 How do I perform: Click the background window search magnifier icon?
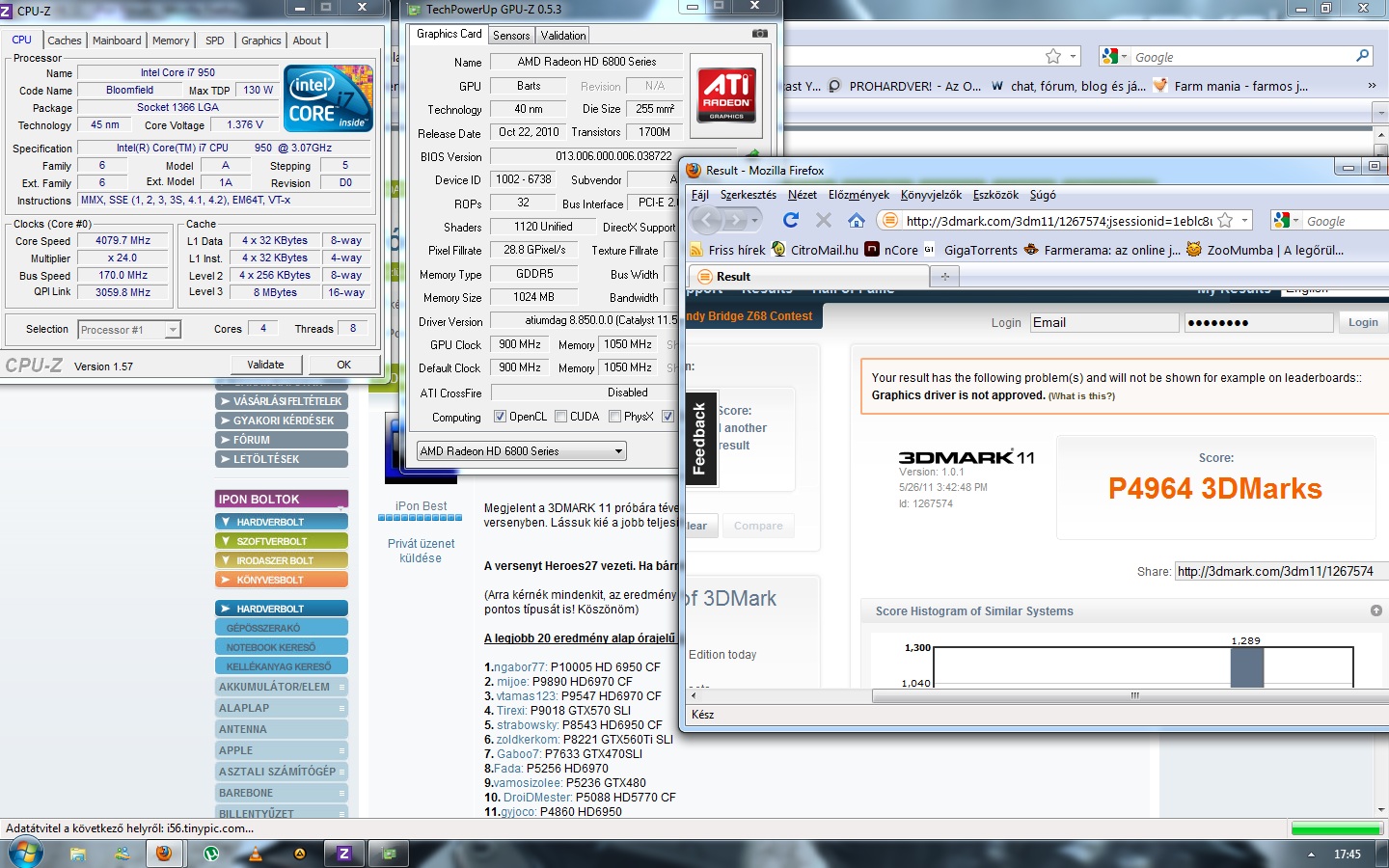coord(1362,56)
